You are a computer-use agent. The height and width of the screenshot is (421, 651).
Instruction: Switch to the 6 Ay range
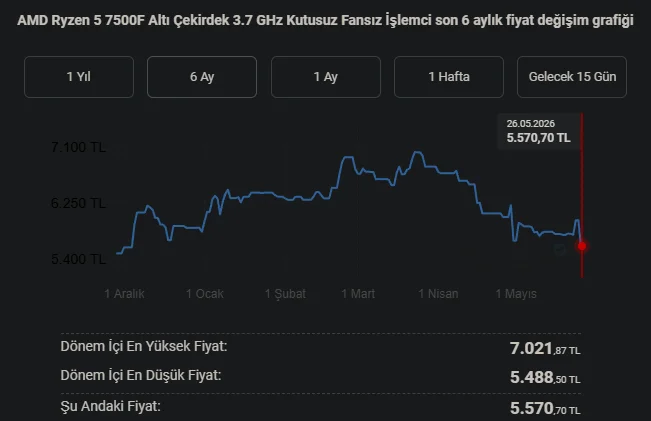(x=202, y=77)
